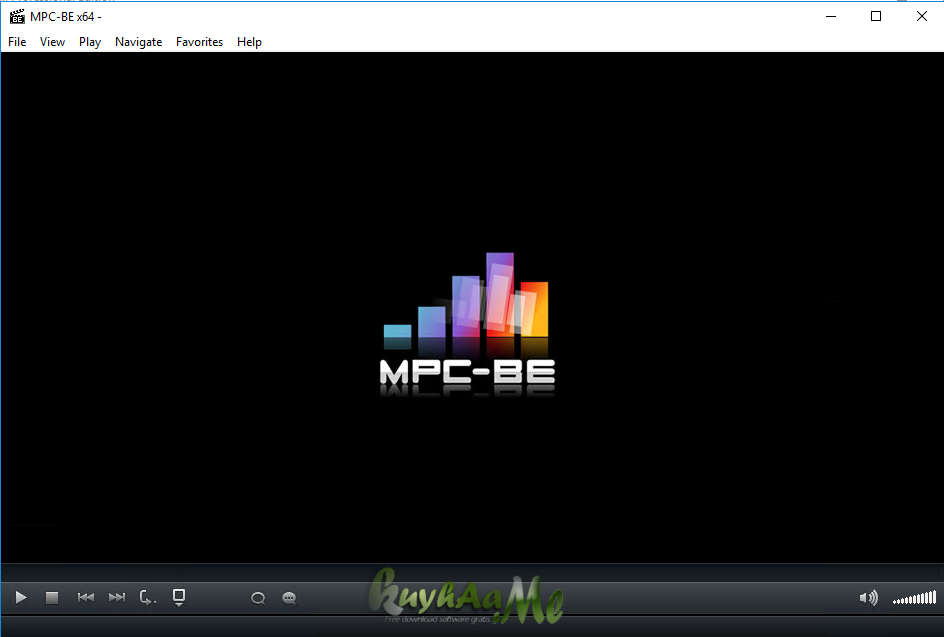Skip to the next track
This screenshot has height=637, width=944.
tap(117, 597)
